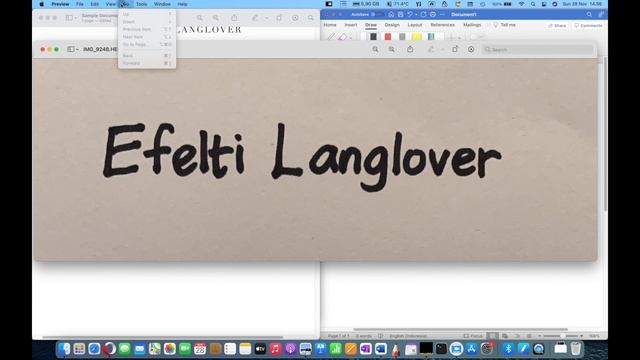Open Music app from the Dock

(275, 349)
